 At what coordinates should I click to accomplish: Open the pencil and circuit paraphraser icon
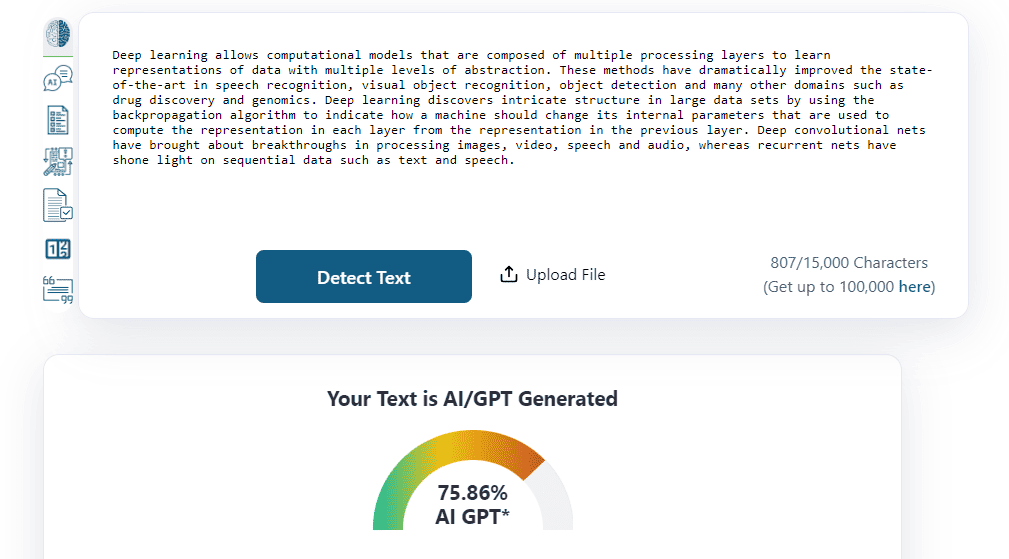[57, 161]
